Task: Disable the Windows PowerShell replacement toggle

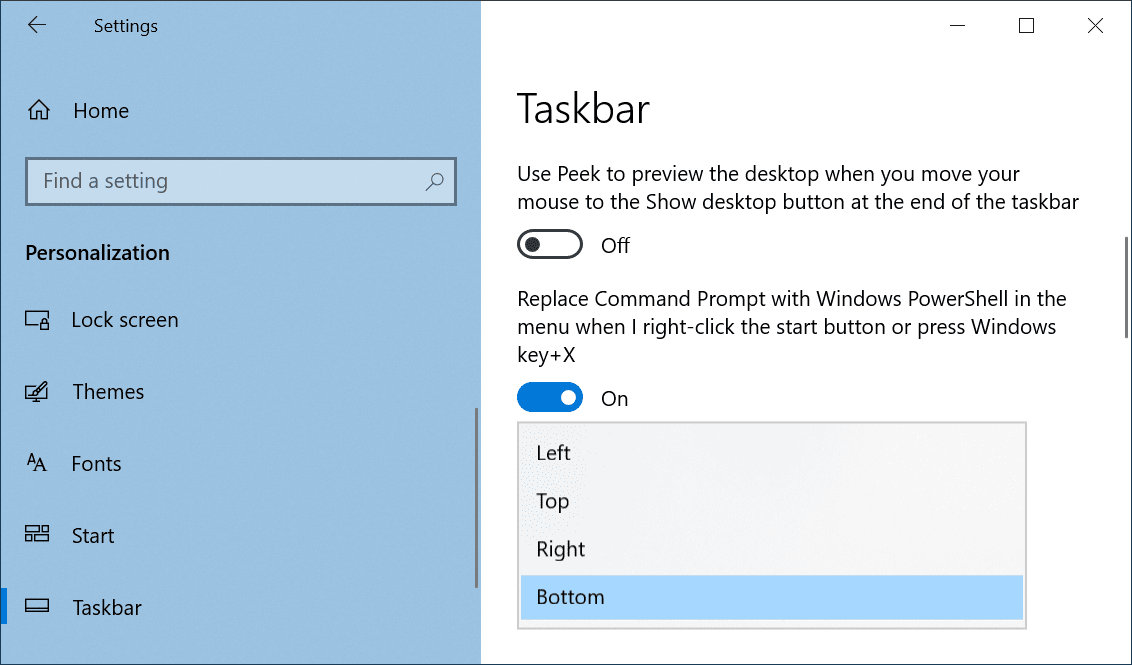Action: coord(550,399)
